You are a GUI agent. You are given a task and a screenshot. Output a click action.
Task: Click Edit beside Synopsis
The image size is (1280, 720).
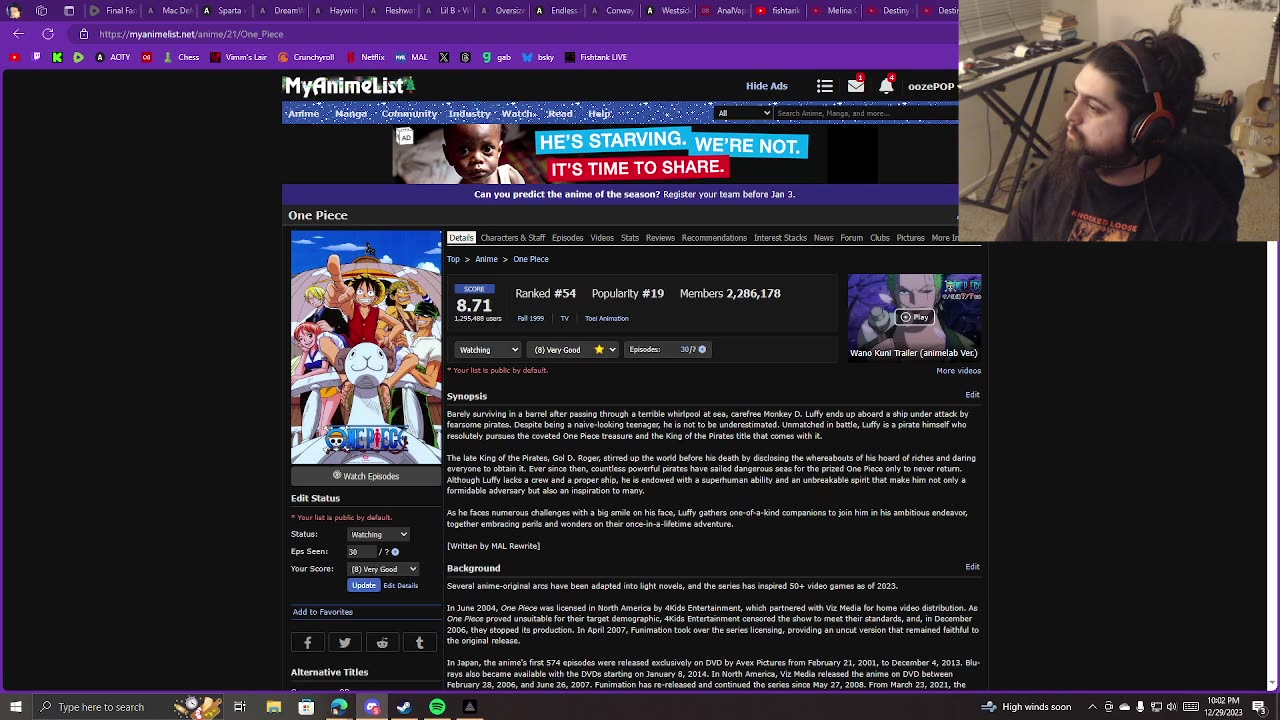(972, 395)
